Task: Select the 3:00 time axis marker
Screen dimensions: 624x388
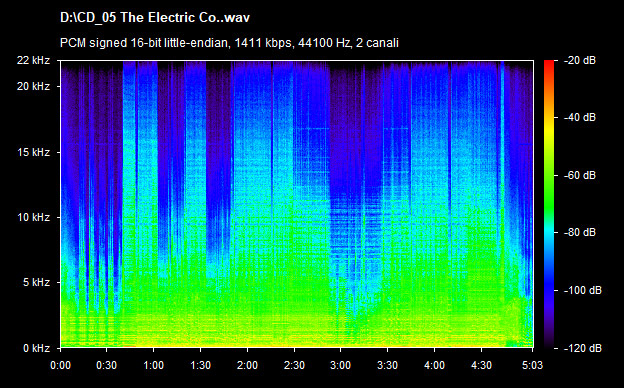Action: [x=341, y=365]
